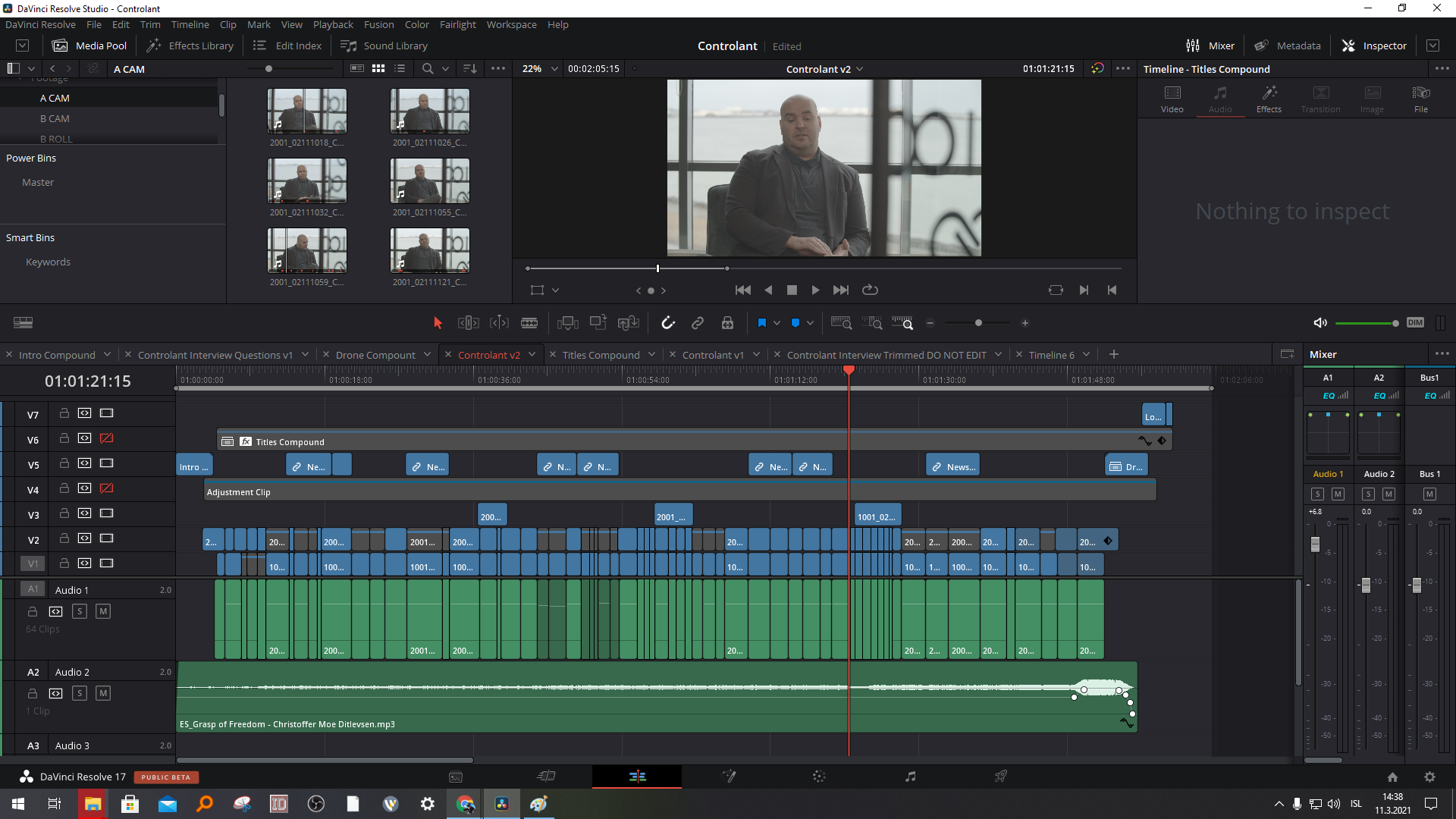Activate Dynamic Trim Mode tool

(499, 323)
